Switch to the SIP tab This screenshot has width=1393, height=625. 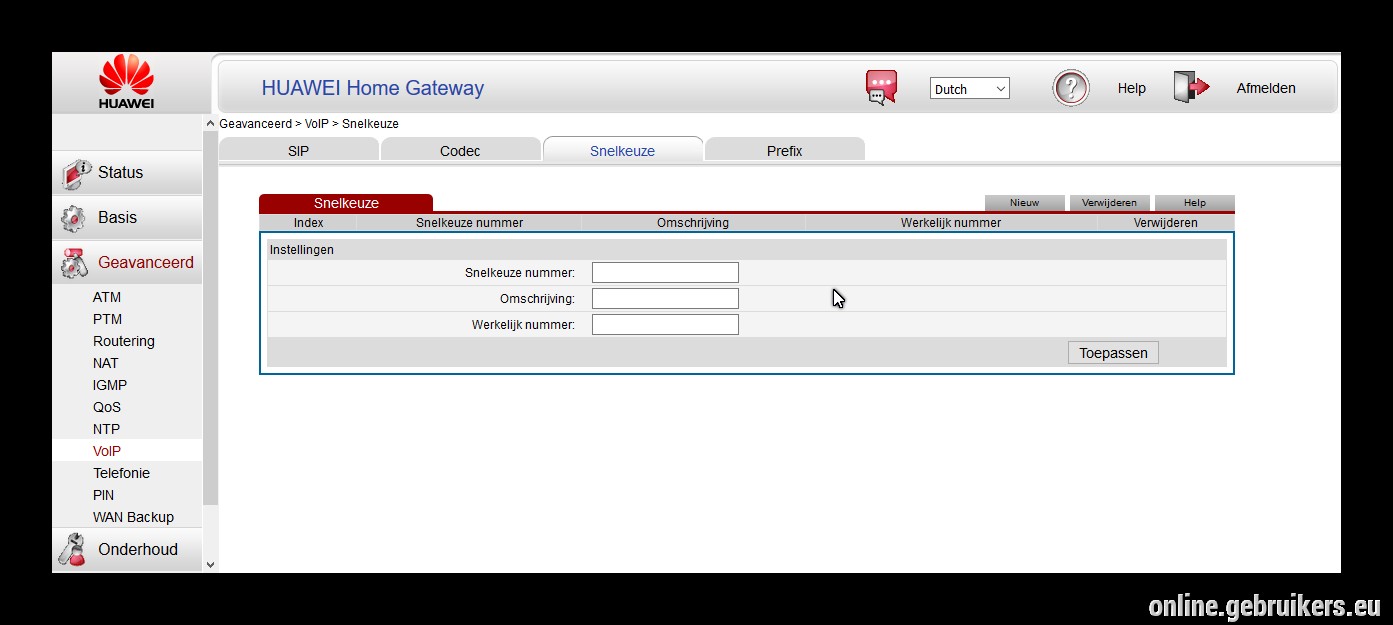click(x=298, y=151)
